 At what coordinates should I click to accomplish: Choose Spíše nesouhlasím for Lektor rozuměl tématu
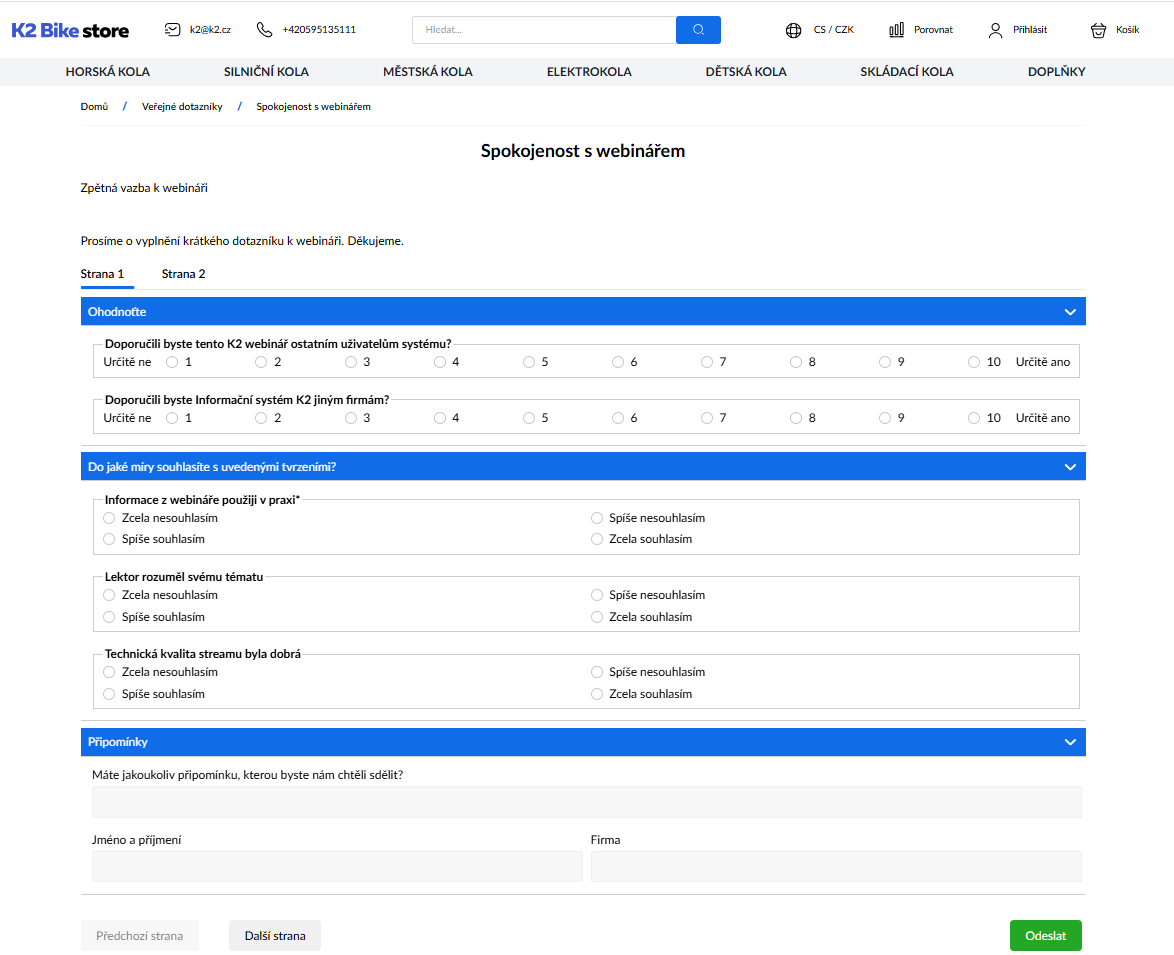597,595
